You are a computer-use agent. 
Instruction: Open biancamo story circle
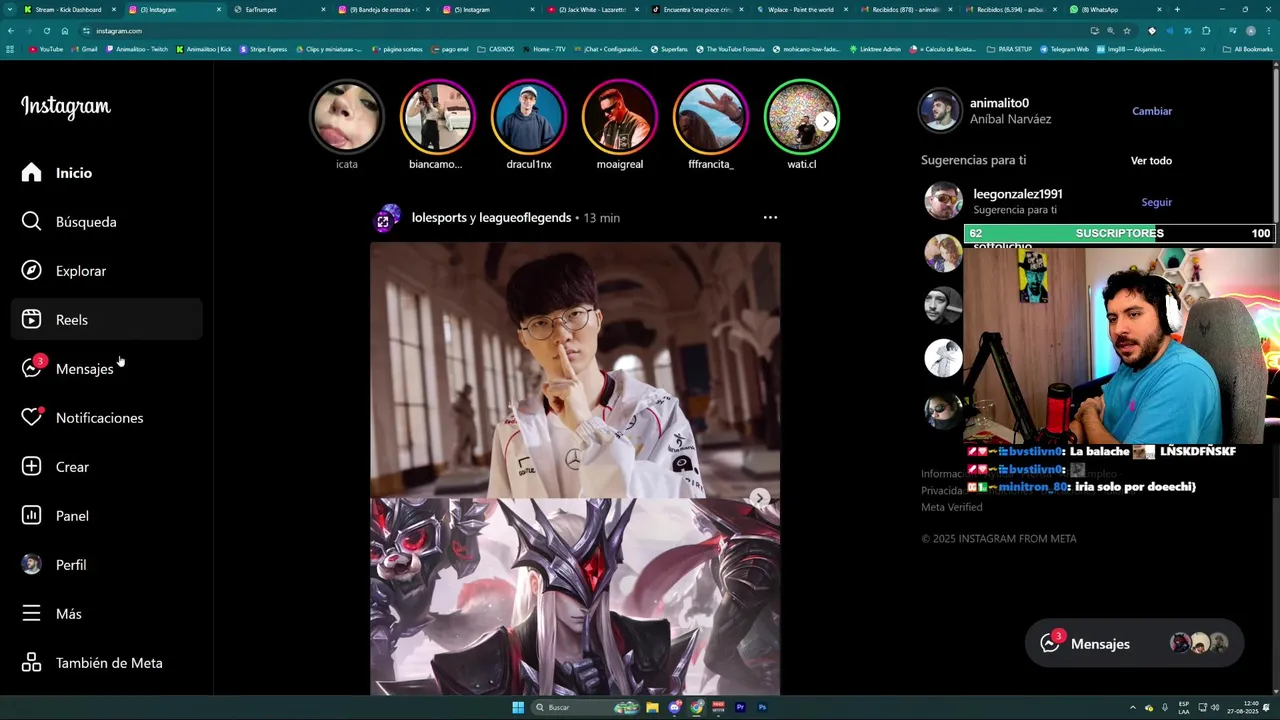coord(437,117)
